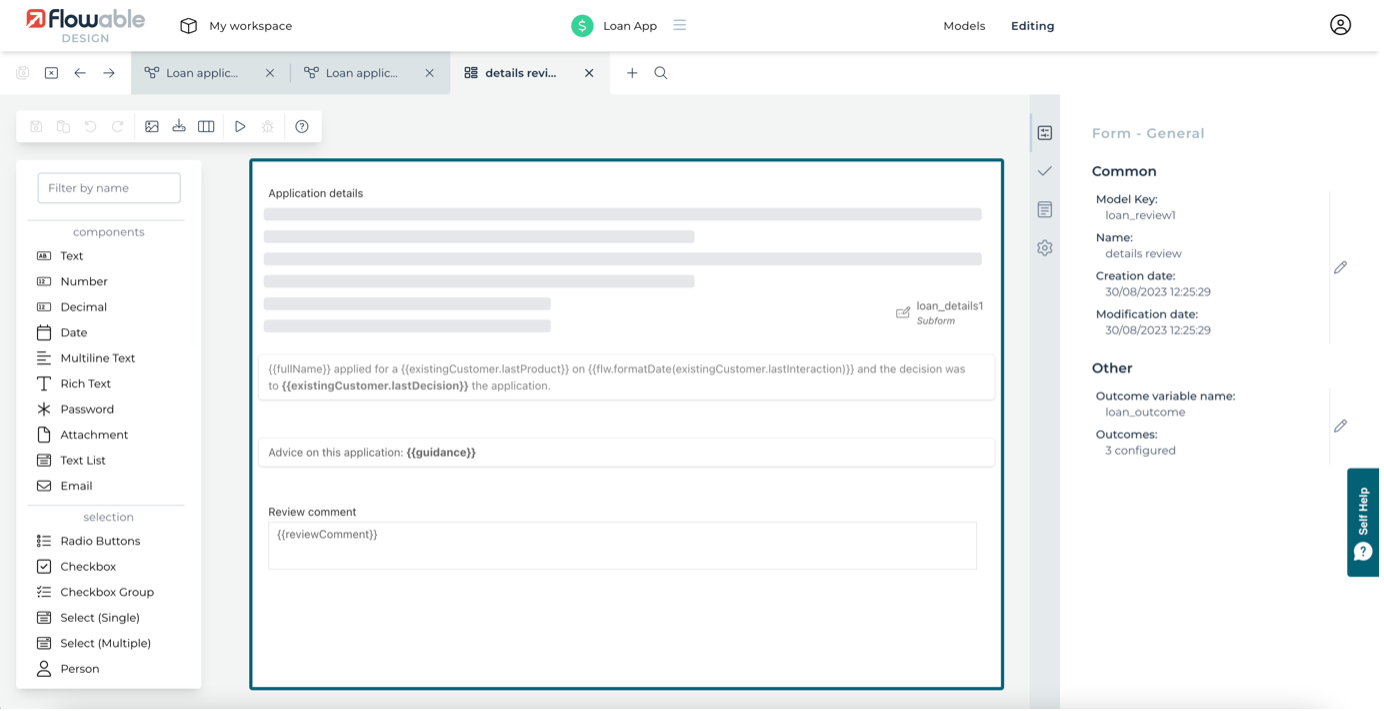1384x711 pixels.
Task: Click the download icon in editor toolbar
Action: coord(179,127)
